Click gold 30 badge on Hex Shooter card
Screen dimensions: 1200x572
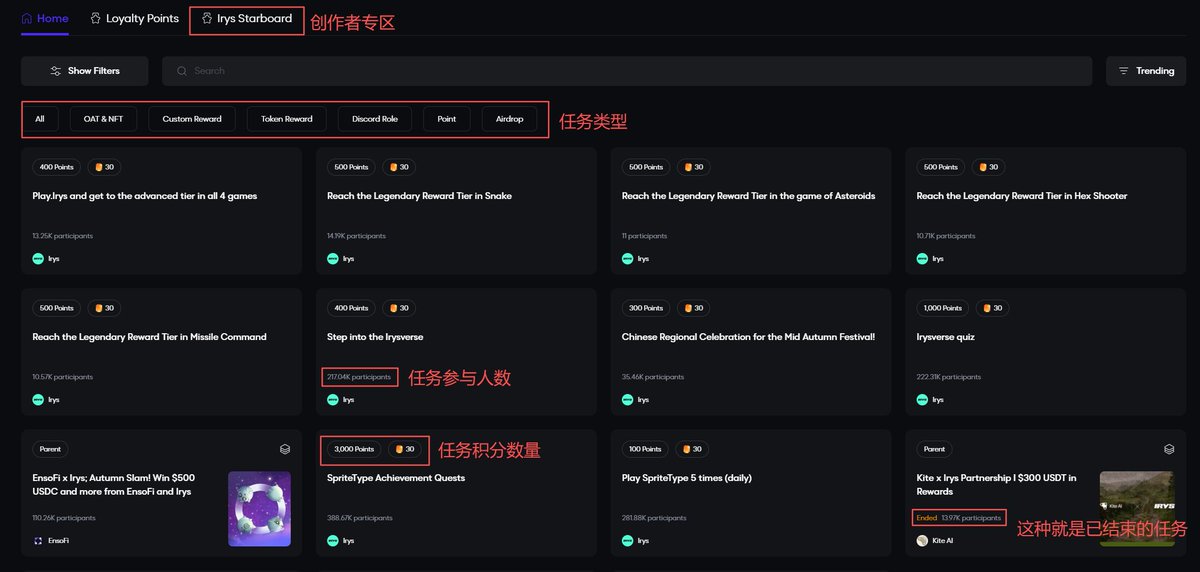(989, 167)
